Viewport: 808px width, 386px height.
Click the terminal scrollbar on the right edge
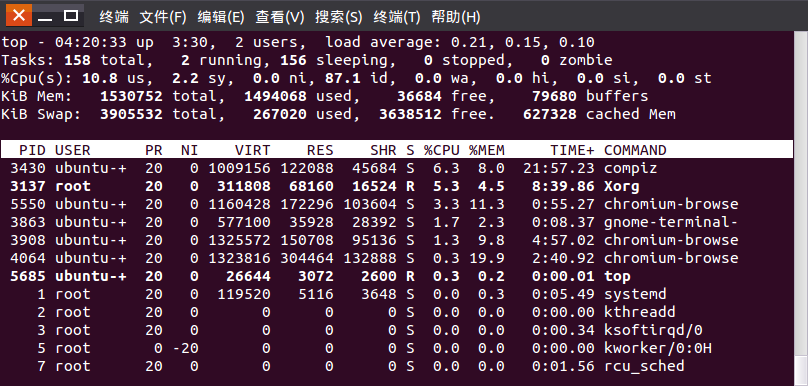(x=800, y=208)
